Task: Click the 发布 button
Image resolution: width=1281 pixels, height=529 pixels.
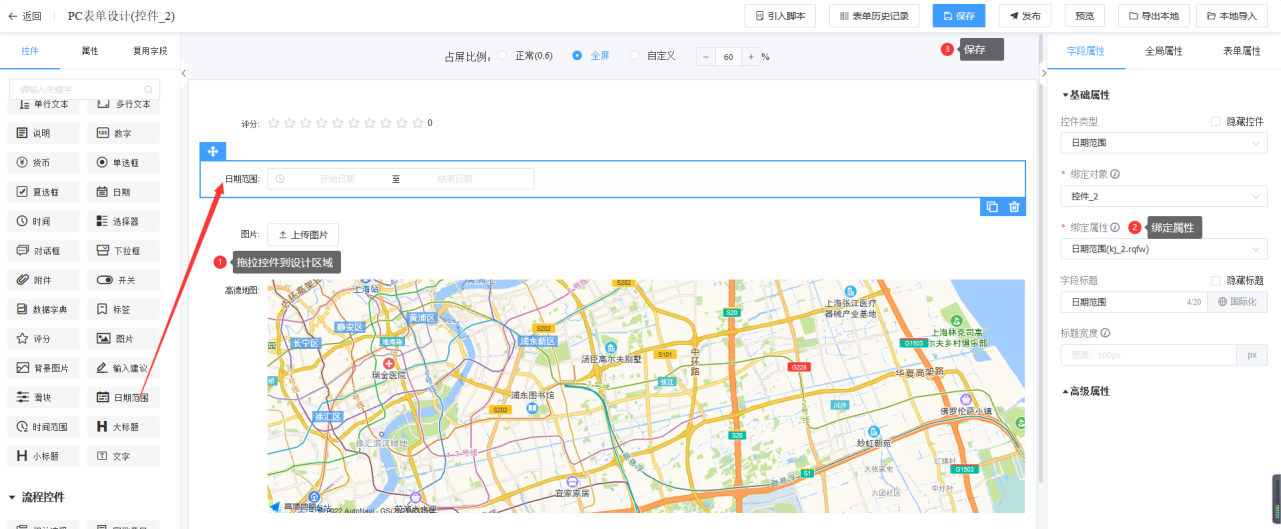Action: click(x=1025, y=16)
